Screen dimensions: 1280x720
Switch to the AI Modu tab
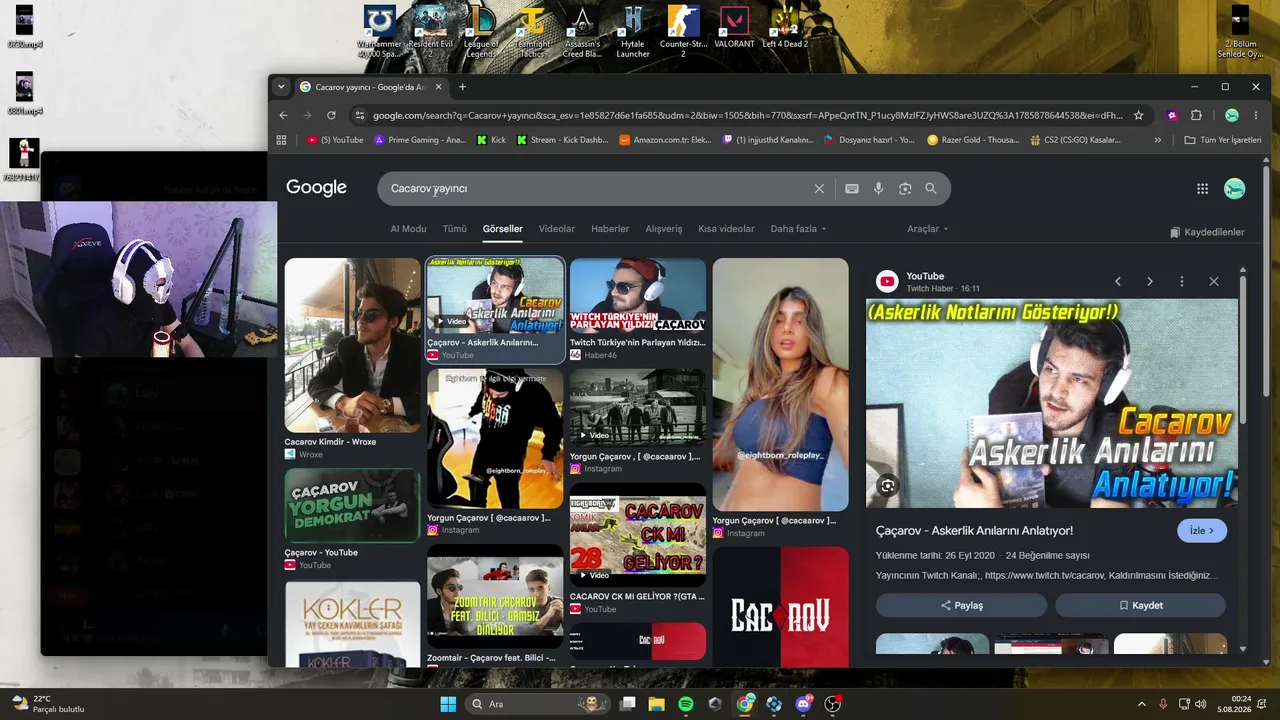coord(408,229)
